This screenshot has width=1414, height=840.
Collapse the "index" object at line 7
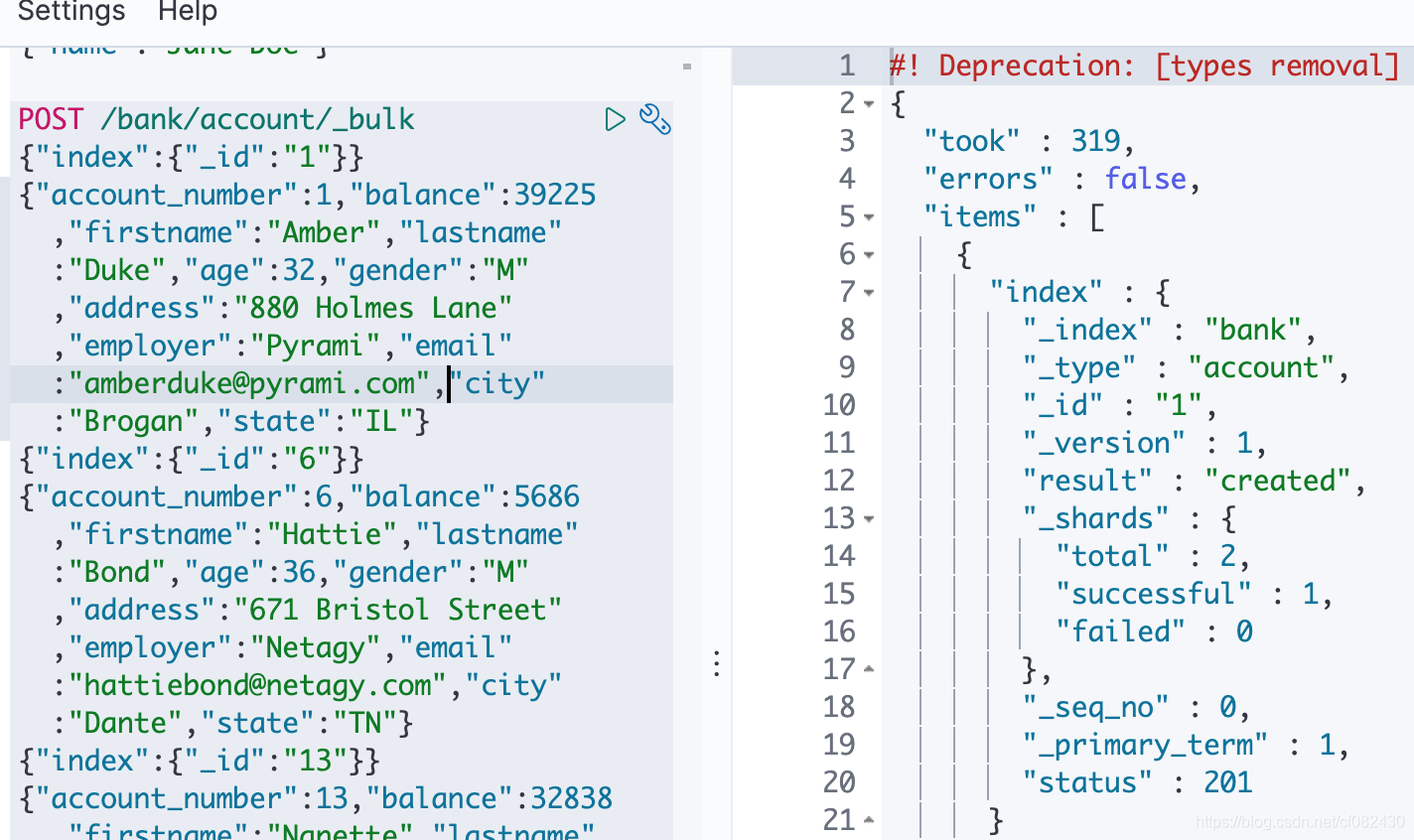pyautogui.click(x=869, y=292)
